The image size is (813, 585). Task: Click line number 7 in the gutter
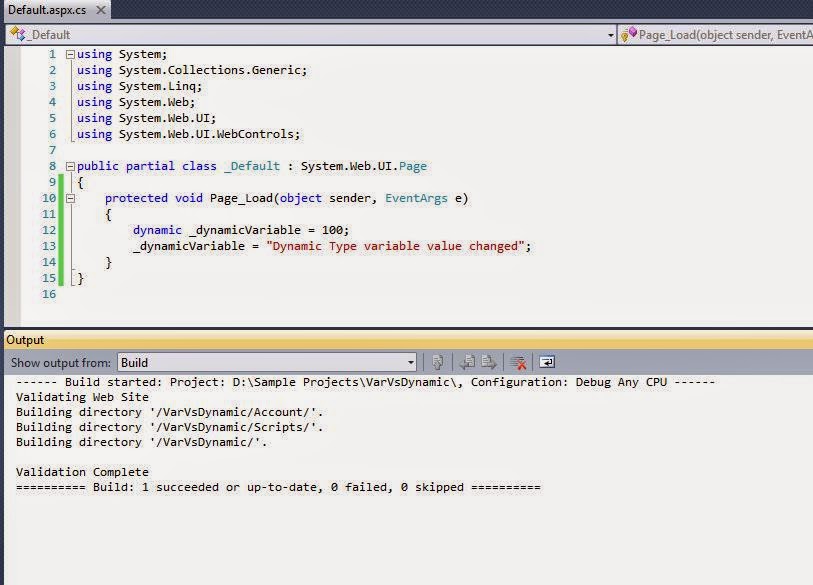tap(52, 150)
